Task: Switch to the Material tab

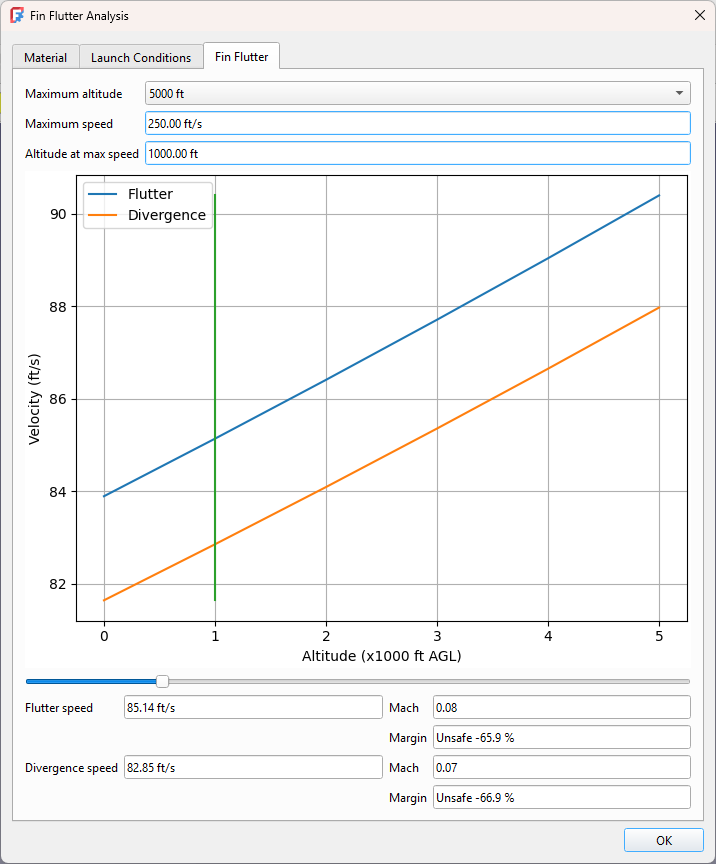Action: tap(45, 57)
